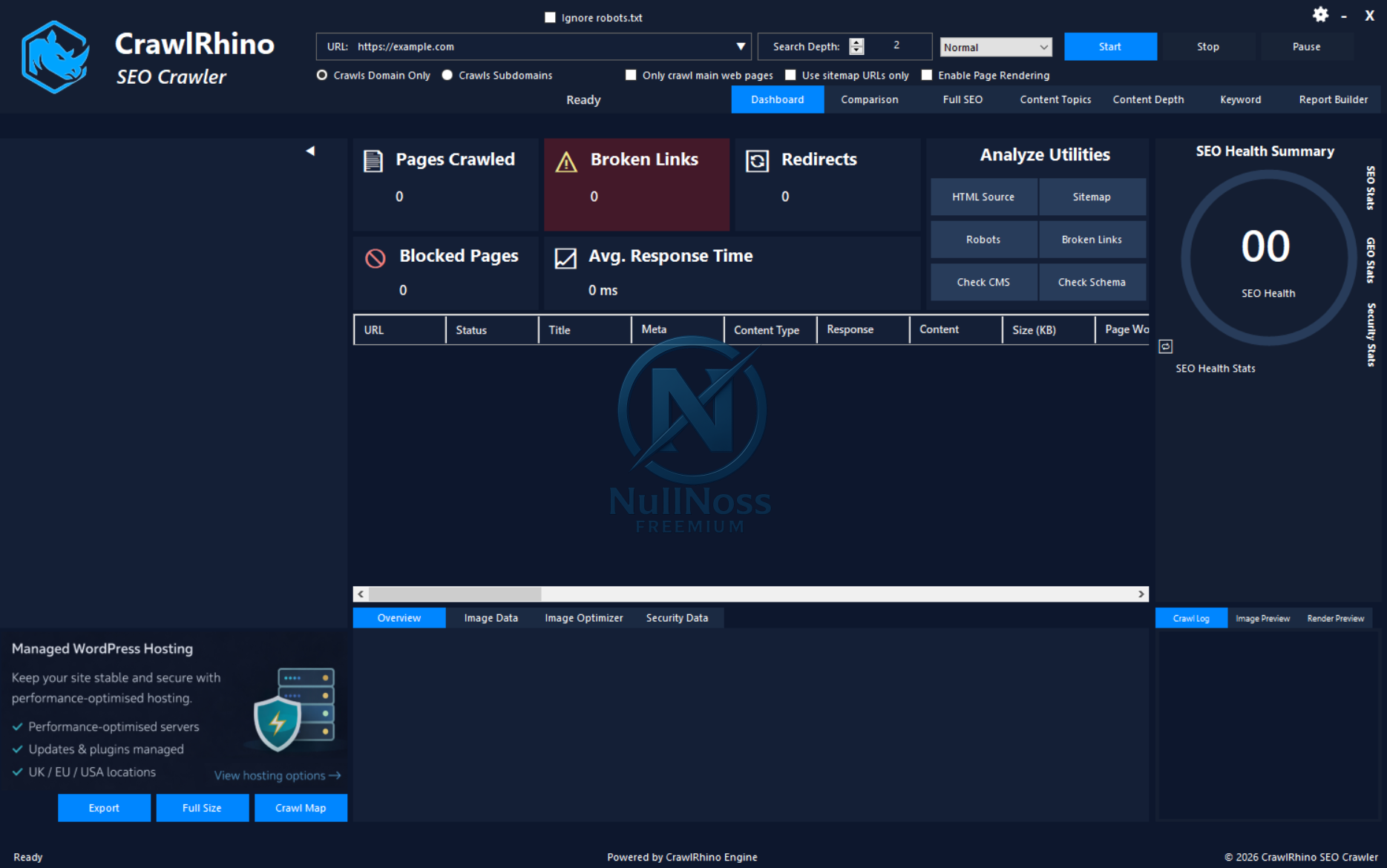
Task: Click the Pages Crawled document icon
Action: [x=374, y=160]
